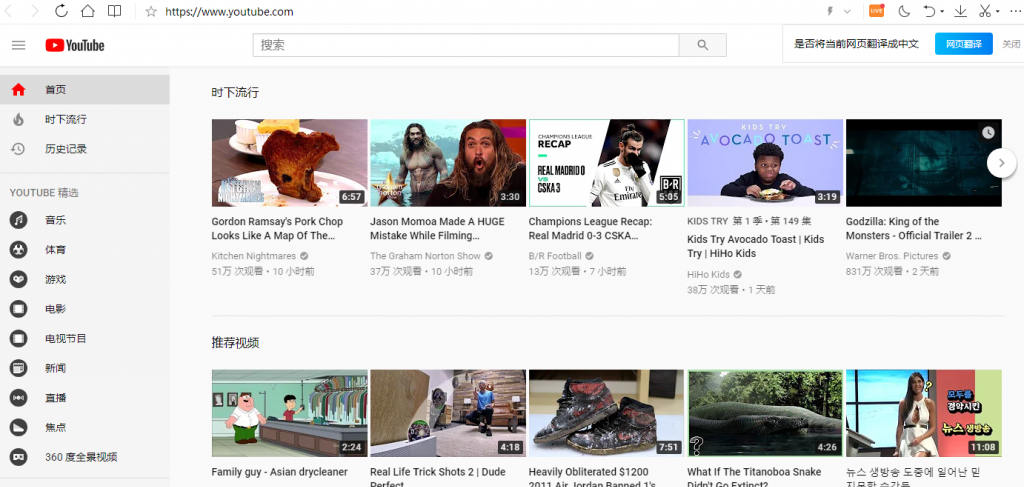1024x487 pixels.
Task: Open Jason Momoa video thumbnail
Action: pos(448,163)
